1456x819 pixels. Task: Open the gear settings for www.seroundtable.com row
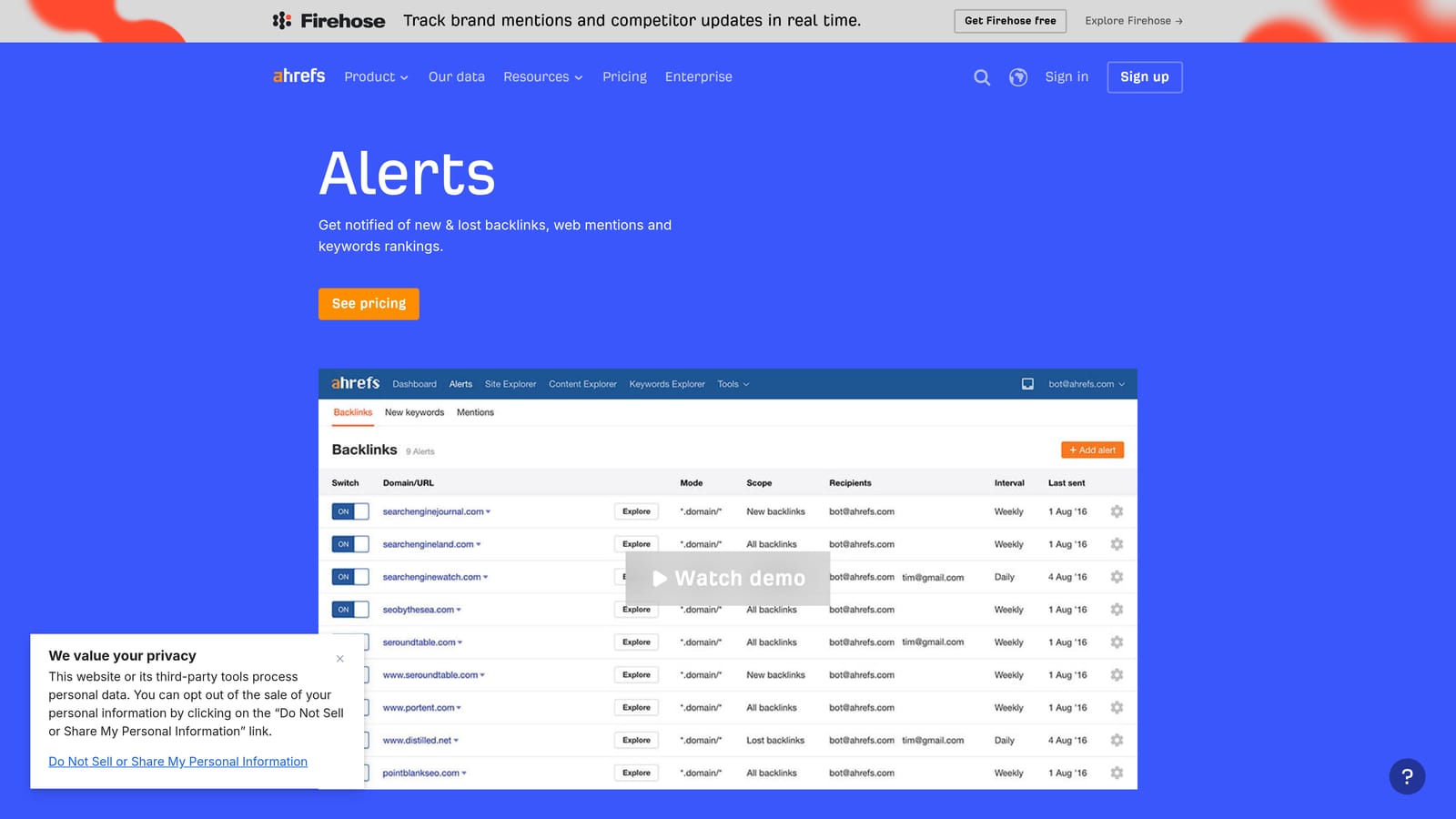click(1117, 675)
